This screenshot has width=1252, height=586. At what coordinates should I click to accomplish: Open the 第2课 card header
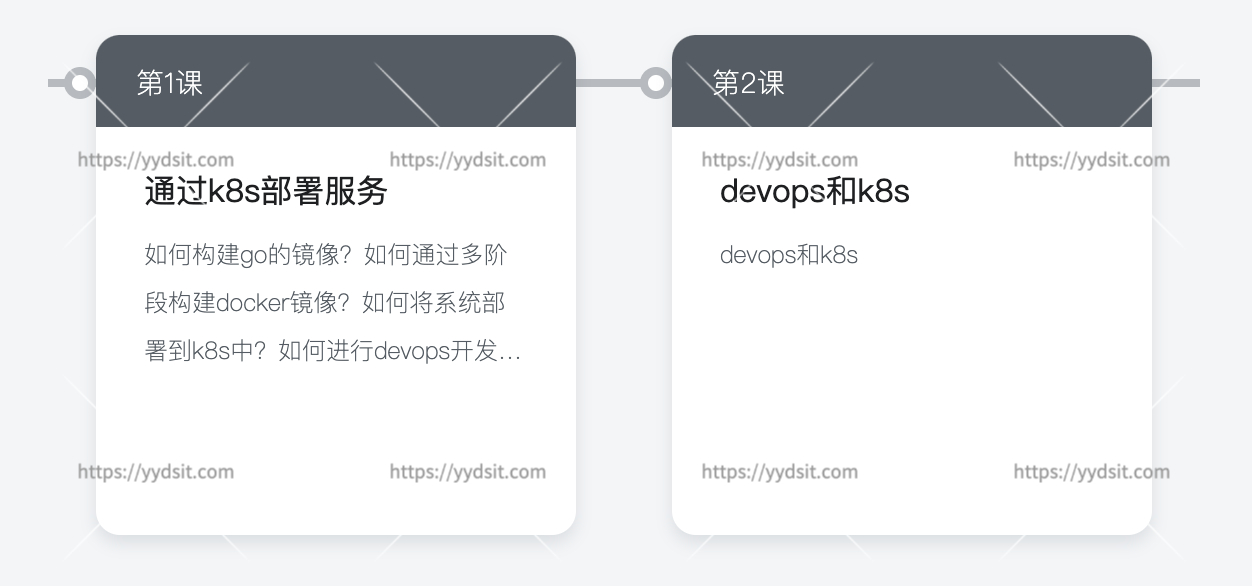(912, 81)
